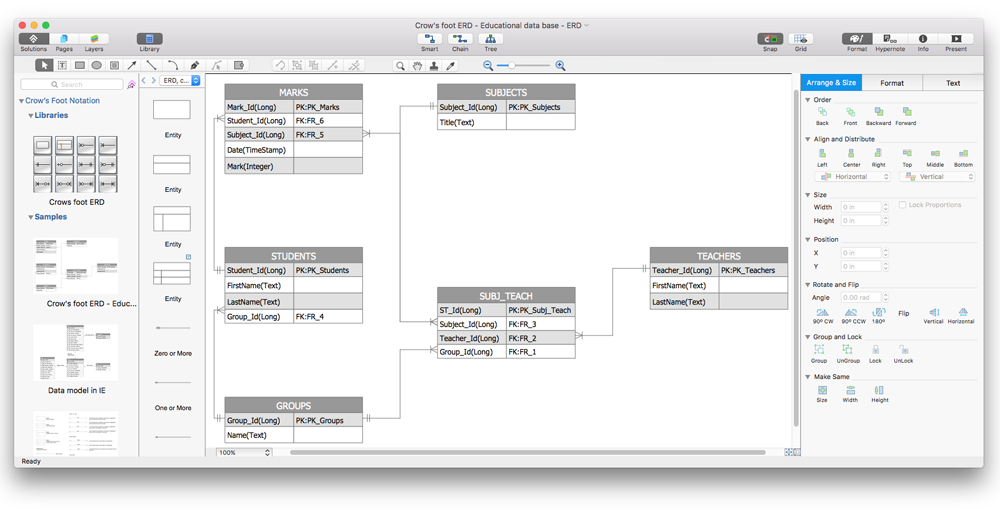1000x514 pixels.
Task: Select the stamp tool
Action: [x=434, y=65]
